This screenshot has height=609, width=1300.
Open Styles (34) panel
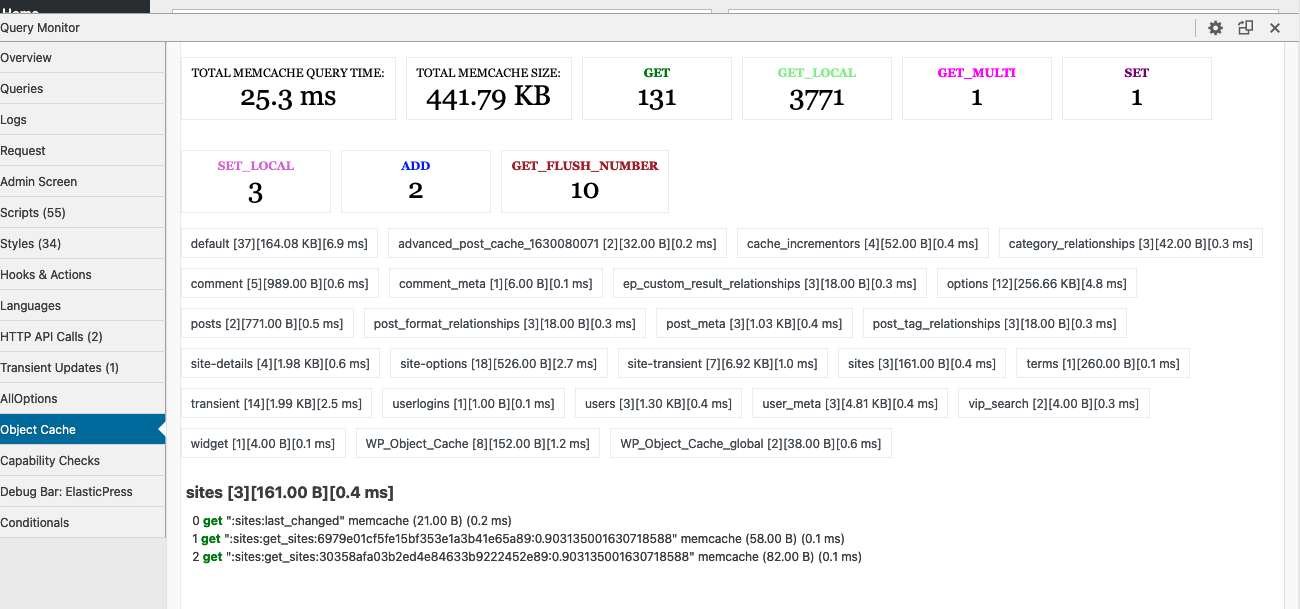point(82,244)
